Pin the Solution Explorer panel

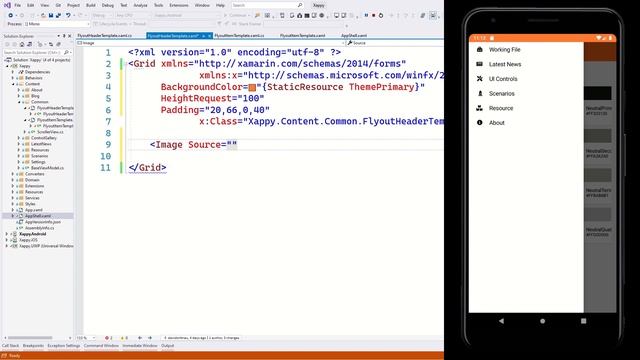point(64,36)
